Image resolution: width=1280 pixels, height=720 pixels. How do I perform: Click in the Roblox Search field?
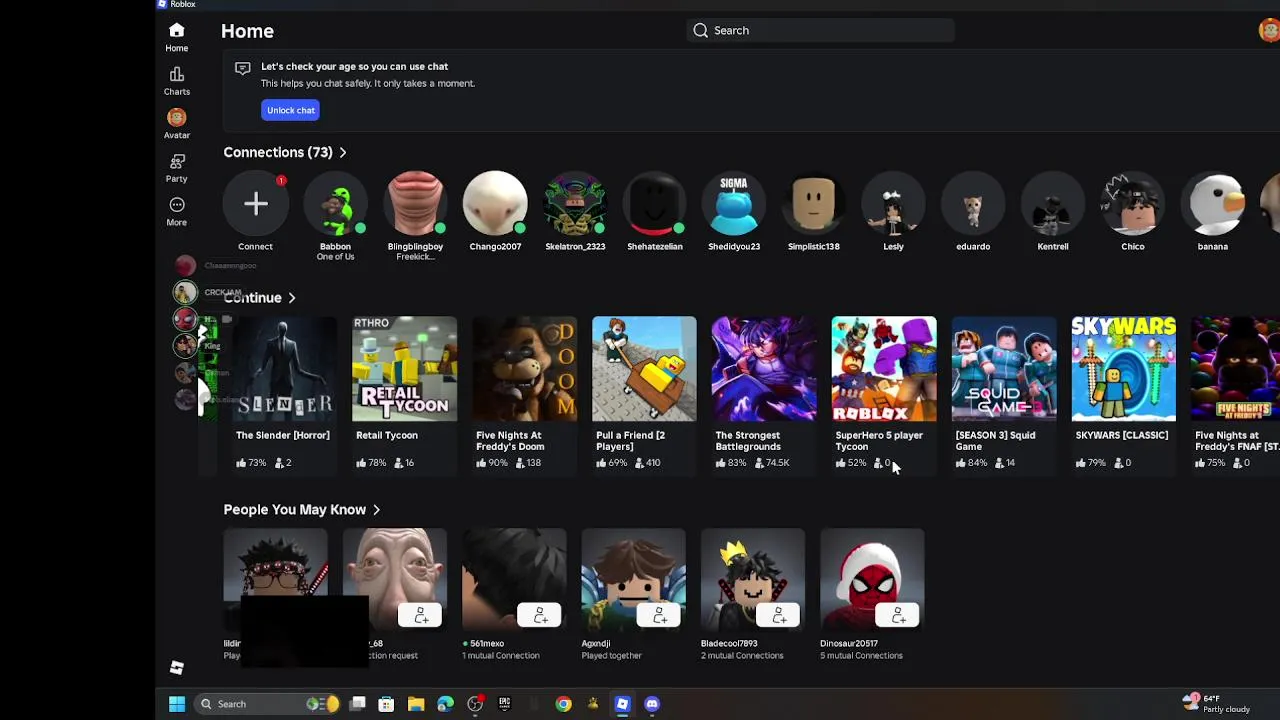click(820, 31)
